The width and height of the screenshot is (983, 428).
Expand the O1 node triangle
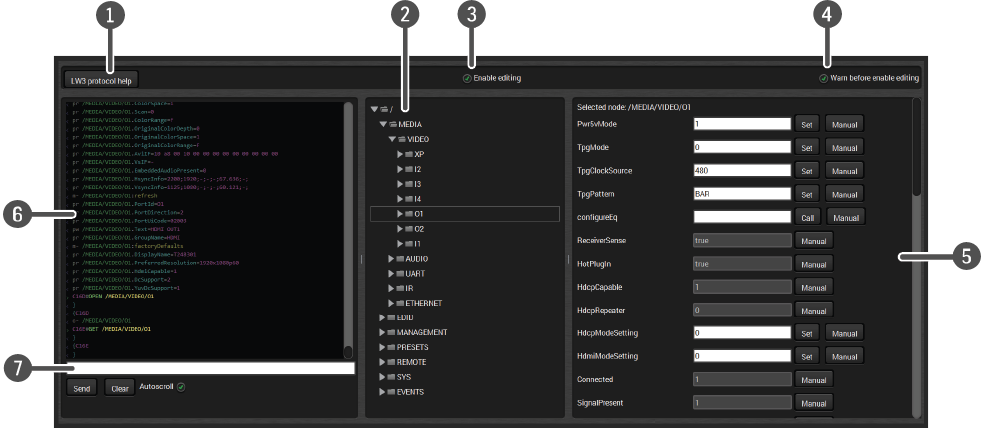click(400, 214)
